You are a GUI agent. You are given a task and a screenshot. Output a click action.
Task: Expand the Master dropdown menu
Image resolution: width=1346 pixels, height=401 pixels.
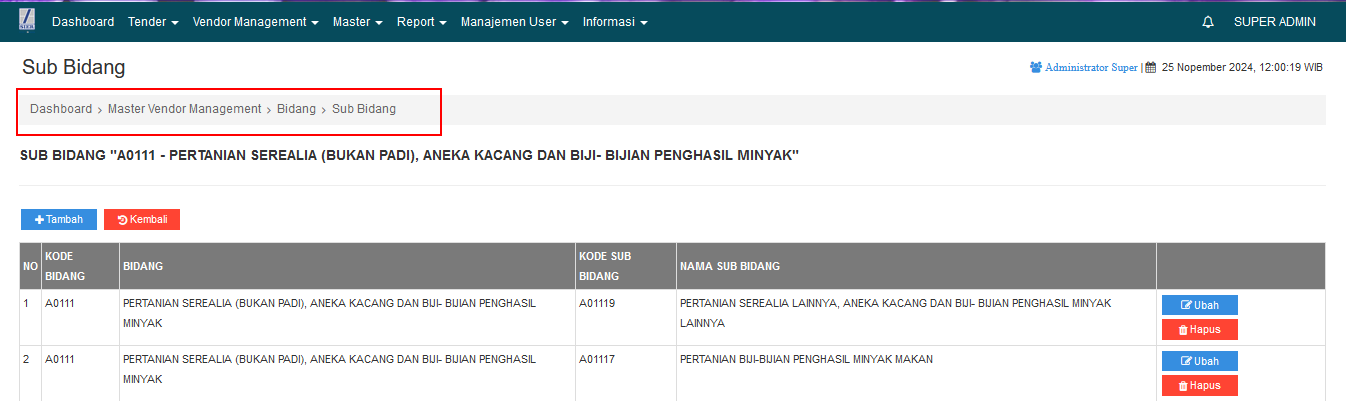[358, 22]
